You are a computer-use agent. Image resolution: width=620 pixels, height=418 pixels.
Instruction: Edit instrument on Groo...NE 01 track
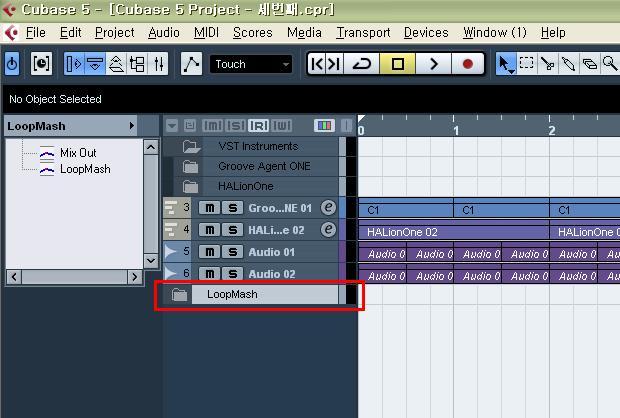pos(328,207)
